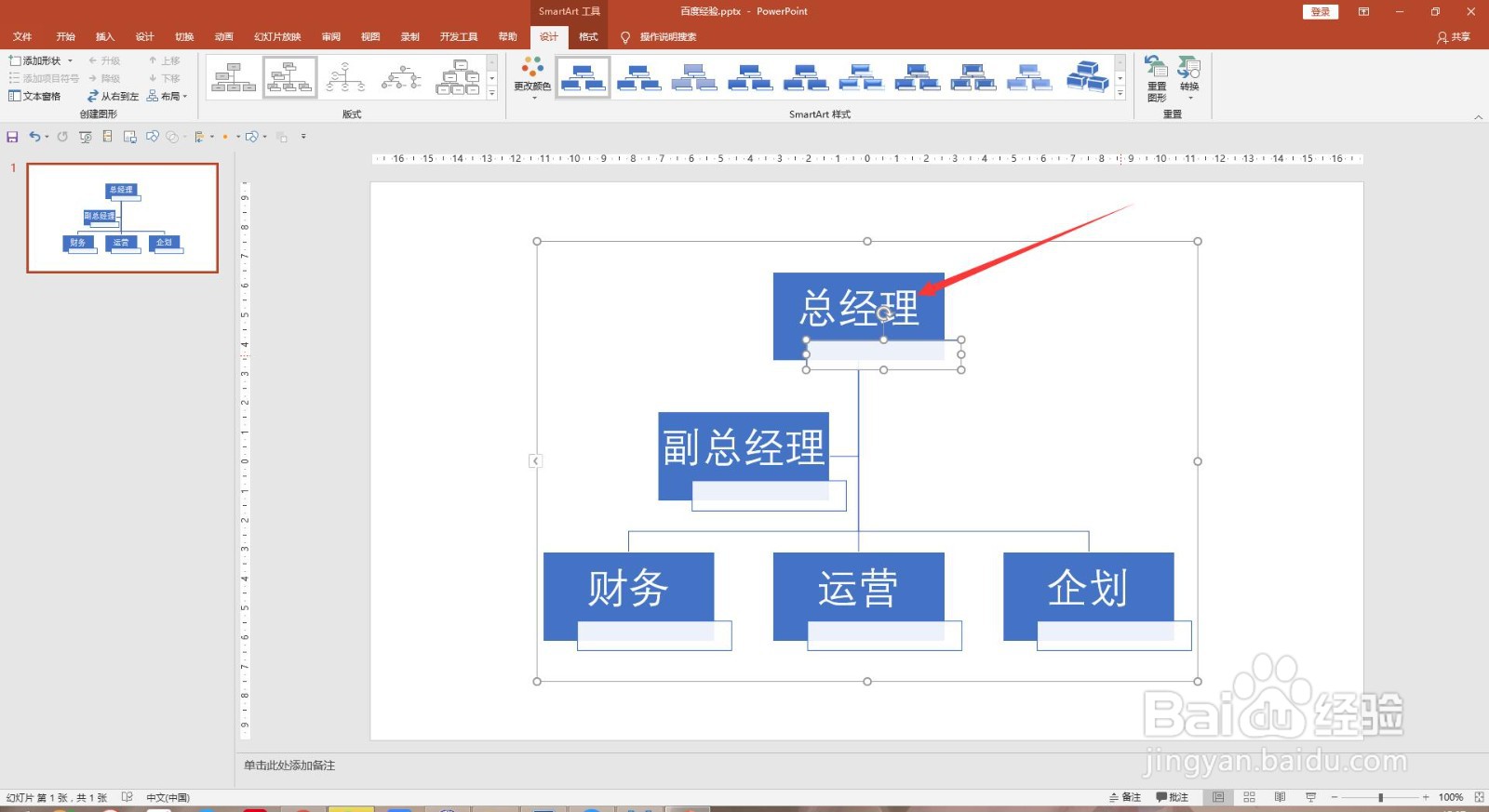Click notes area 单击此处添加备注

click(289, 765)
